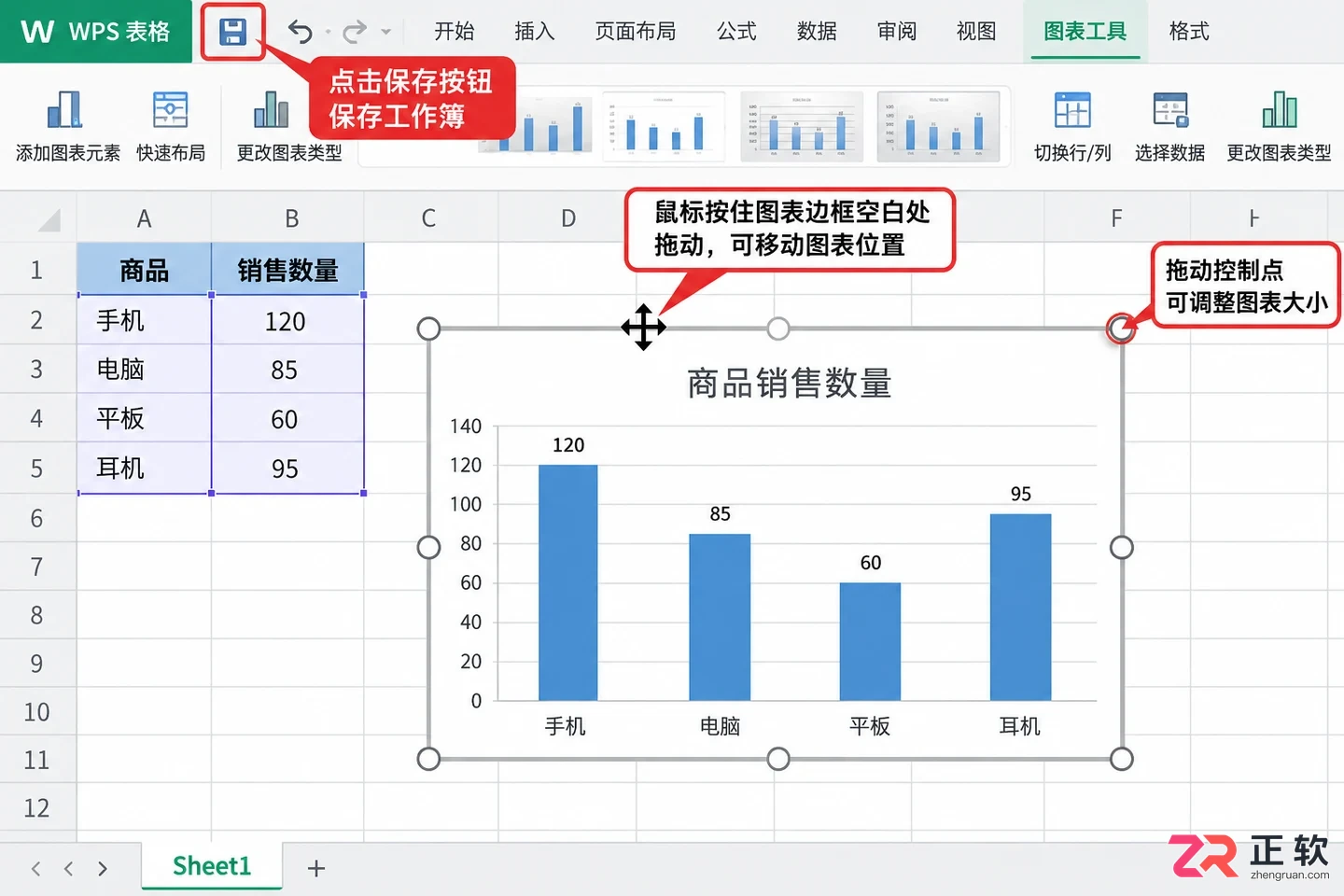This screenshot has width=1344, height=896.
Task: Select row 12 header
Action: click(37, 807)
